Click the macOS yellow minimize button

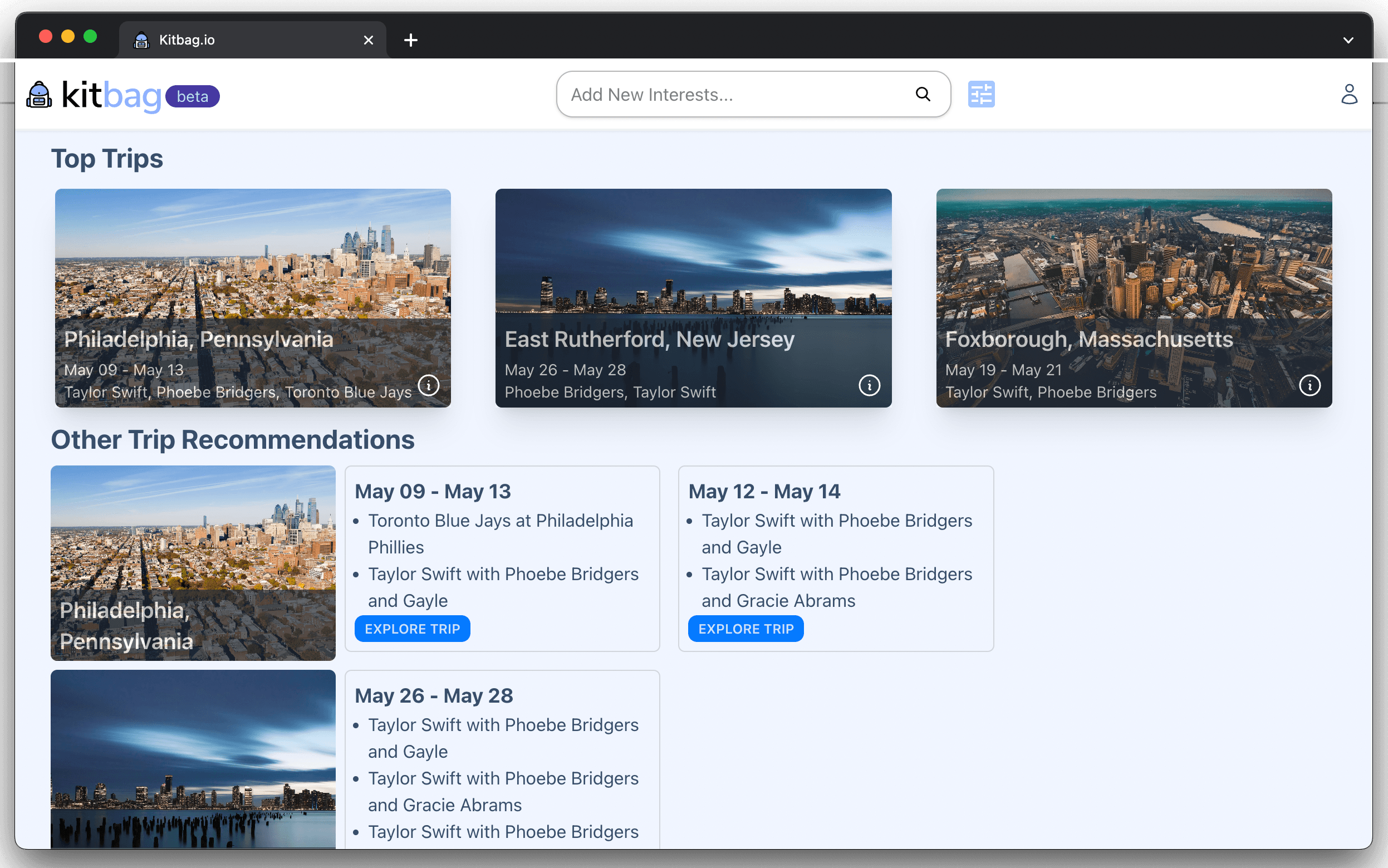tap(68, 37)
